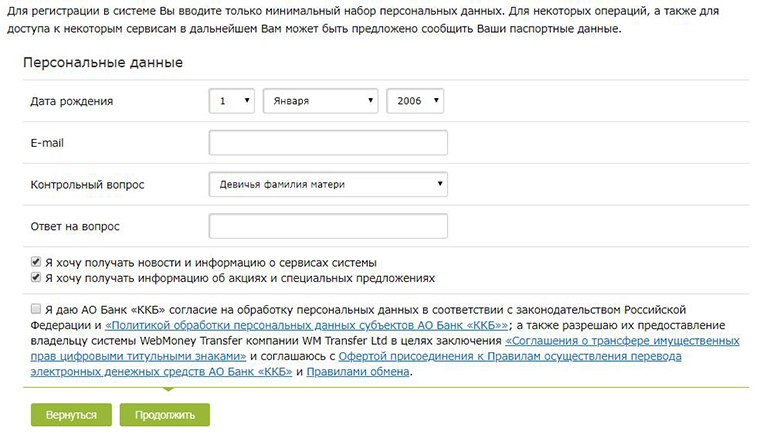Click the arrow of the day selector
The width and height of the screenshot is (770, 438).
(x=247, y=100)
